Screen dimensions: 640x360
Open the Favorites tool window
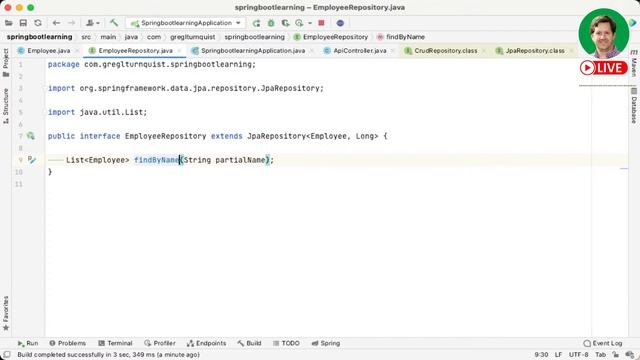pyautogui.click(x=6, y=313)
